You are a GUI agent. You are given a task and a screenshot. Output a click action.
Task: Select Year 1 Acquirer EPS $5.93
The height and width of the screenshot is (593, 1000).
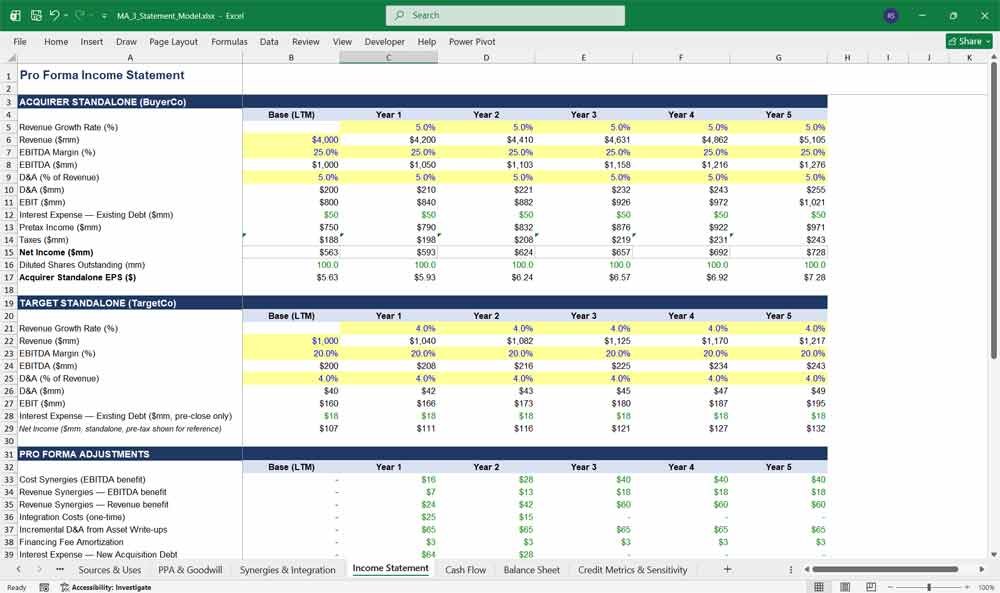388,277
